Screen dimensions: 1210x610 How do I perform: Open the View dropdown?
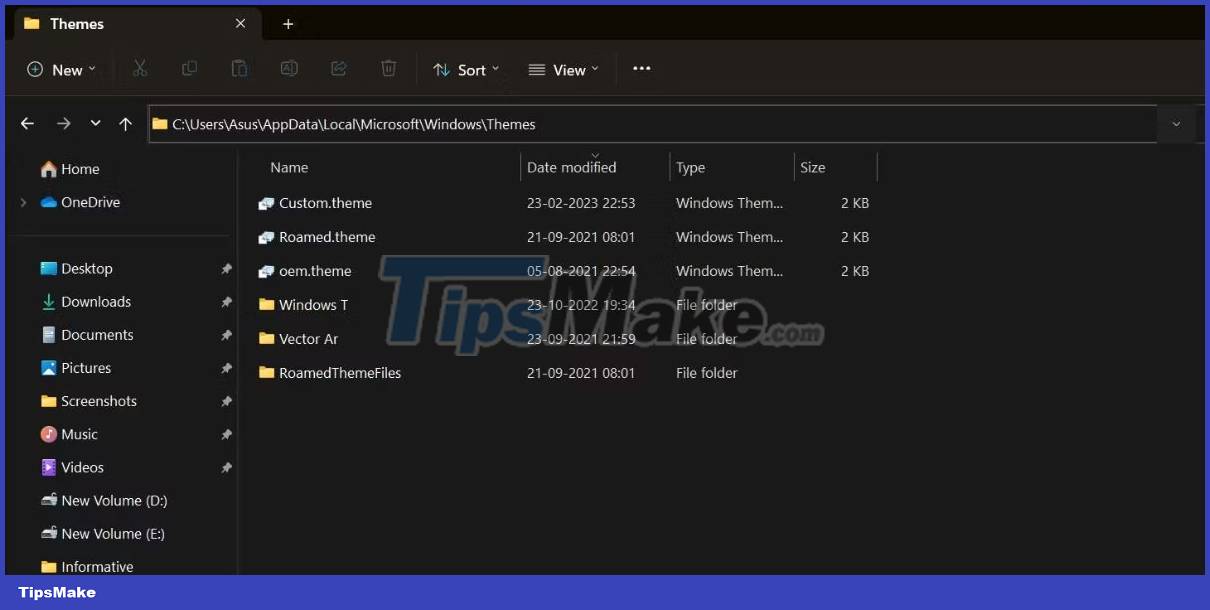coord(563,69)
